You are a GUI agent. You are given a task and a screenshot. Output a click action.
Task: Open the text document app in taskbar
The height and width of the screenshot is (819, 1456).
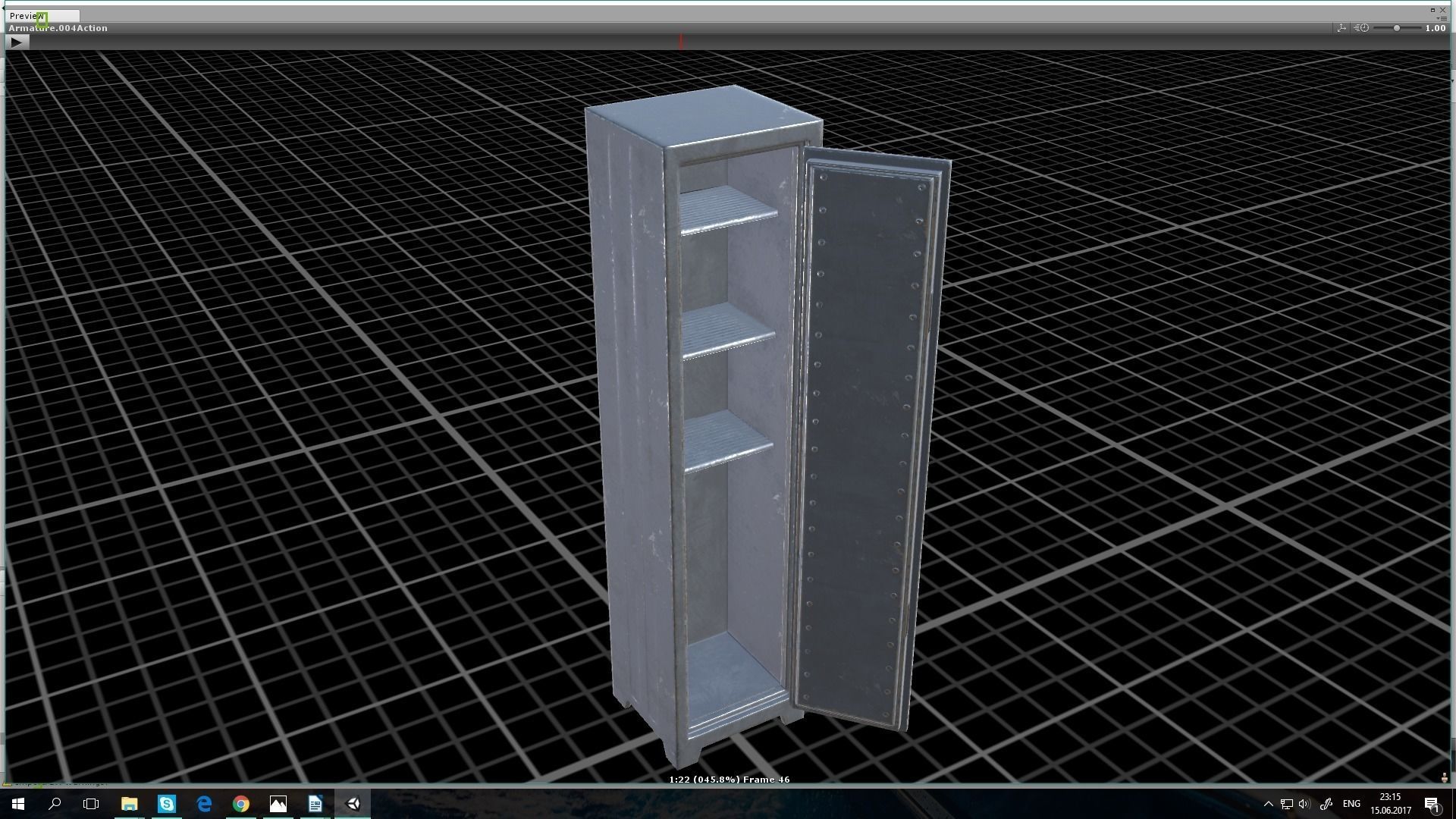pos(315,804)
